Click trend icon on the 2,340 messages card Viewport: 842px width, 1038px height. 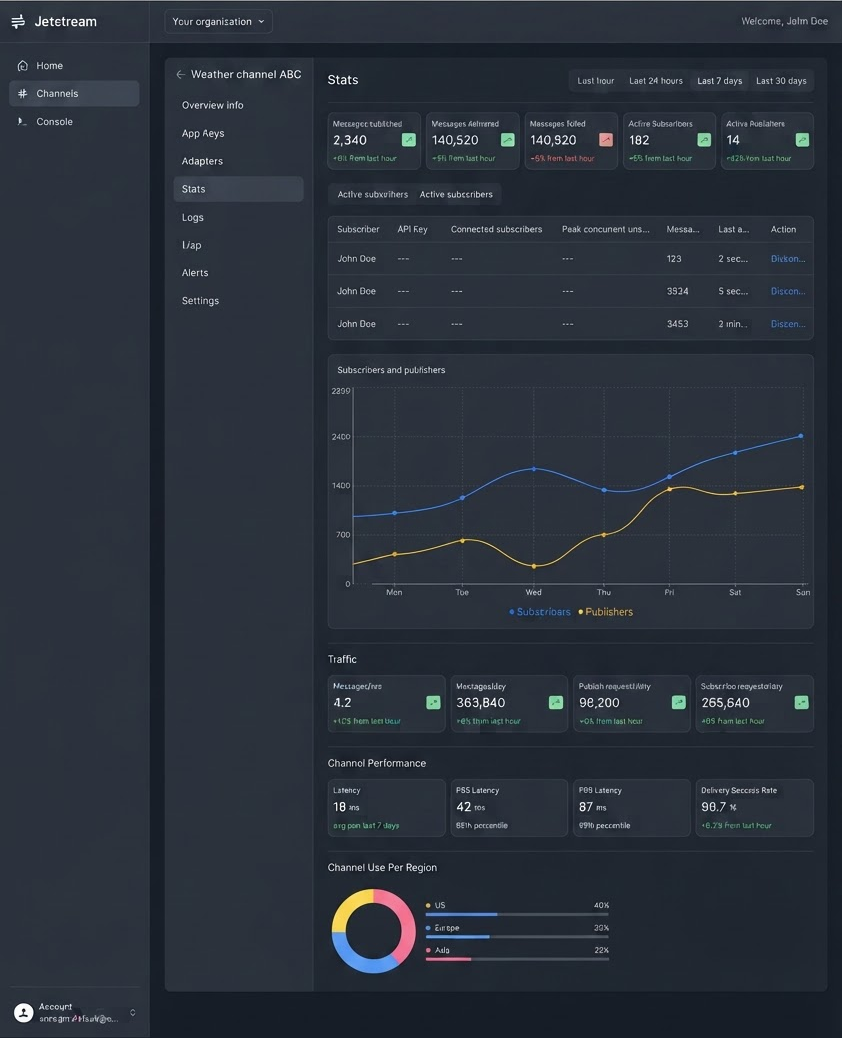(409, 140)
